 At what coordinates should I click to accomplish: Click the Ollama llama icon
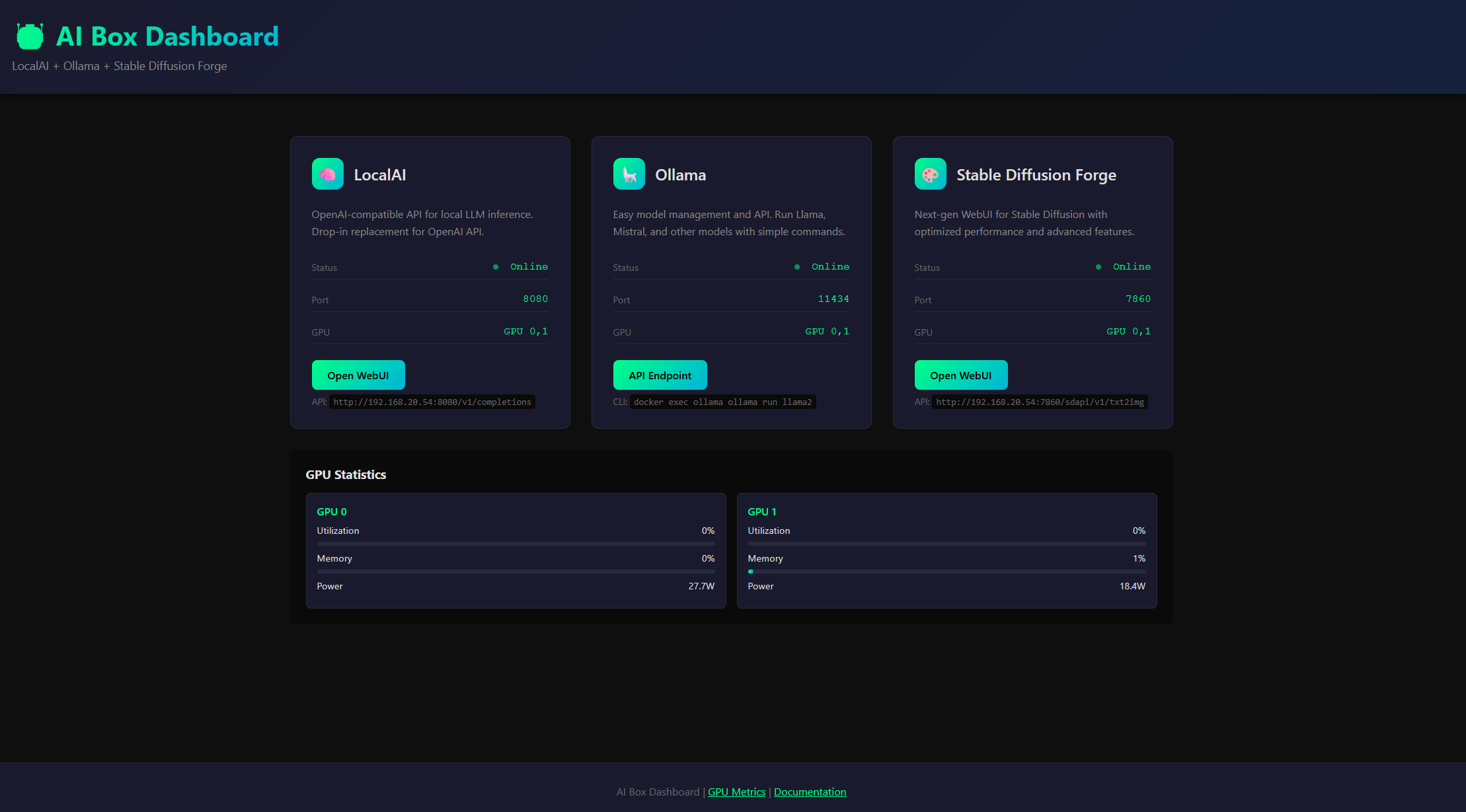(629, 174)
